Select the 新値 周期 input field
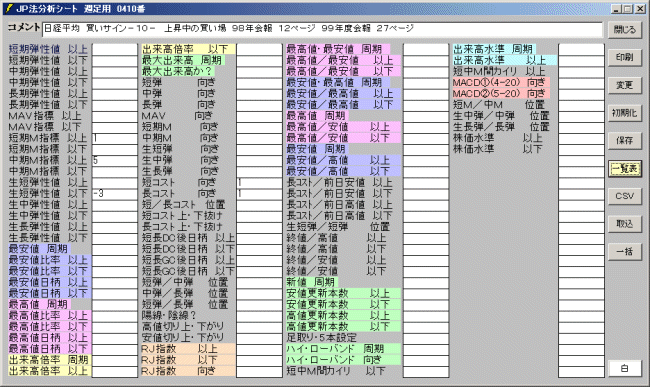The height and width of the screenshot is (387, 650). pyautogui.click(x=426, y=282)
